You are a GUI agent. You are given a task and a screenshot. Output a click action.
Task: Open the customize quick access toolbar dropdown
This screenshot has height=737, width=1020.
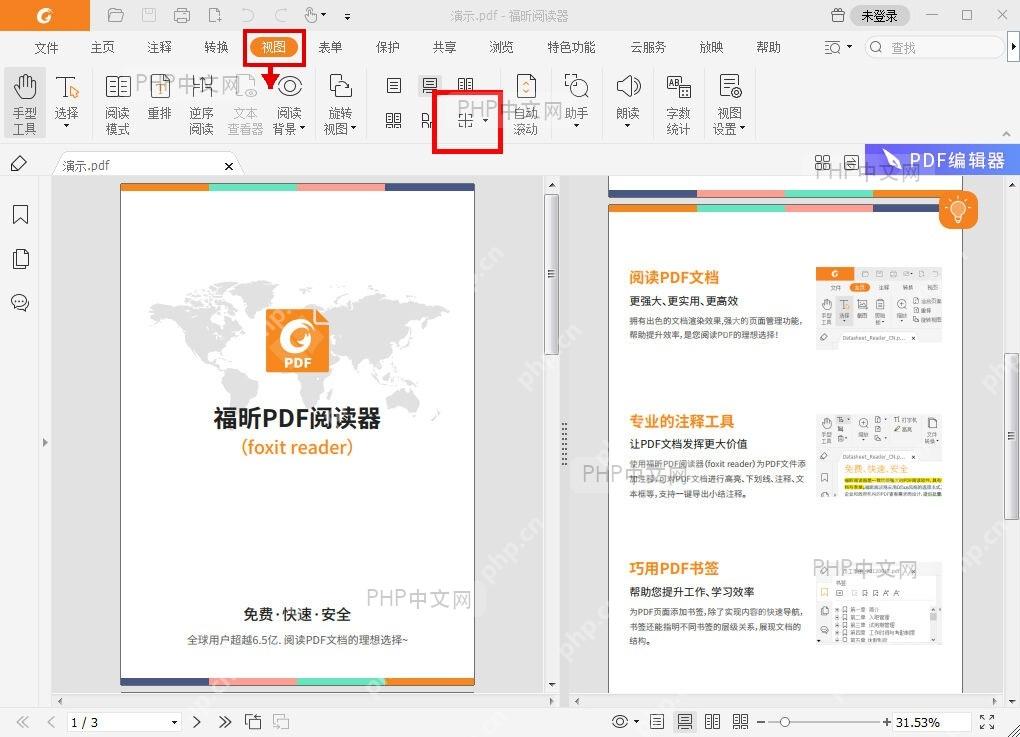(x=347, y=16)
